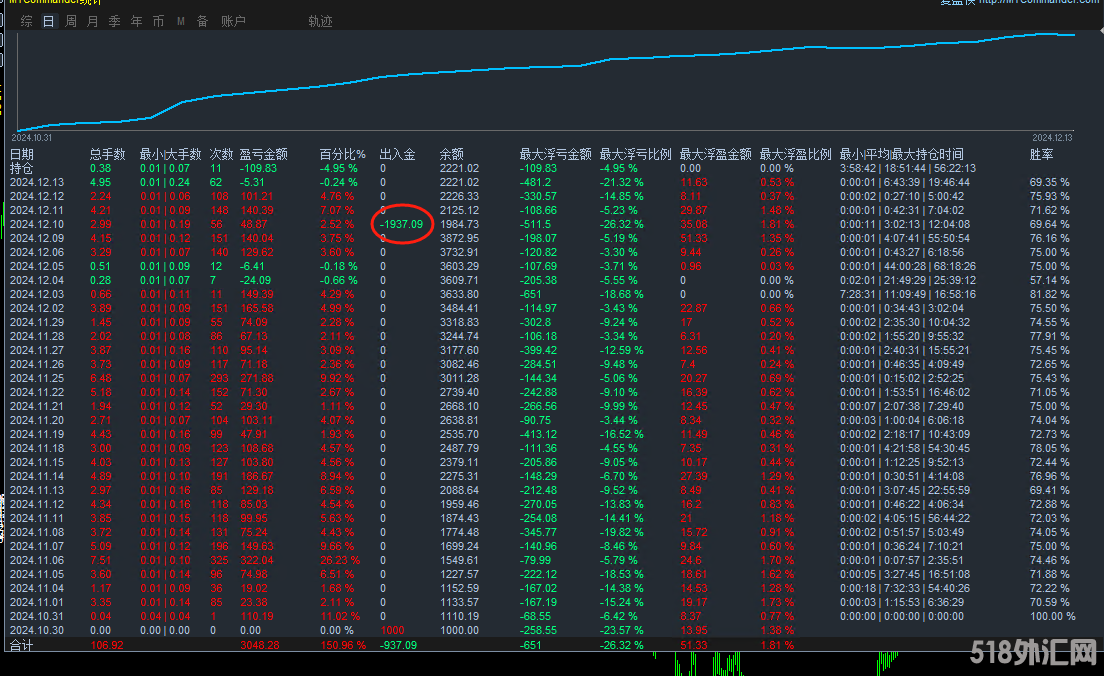
Task: Click the 盈亏金额 column header
Action: pyautogui.click(x=264, y=154)
